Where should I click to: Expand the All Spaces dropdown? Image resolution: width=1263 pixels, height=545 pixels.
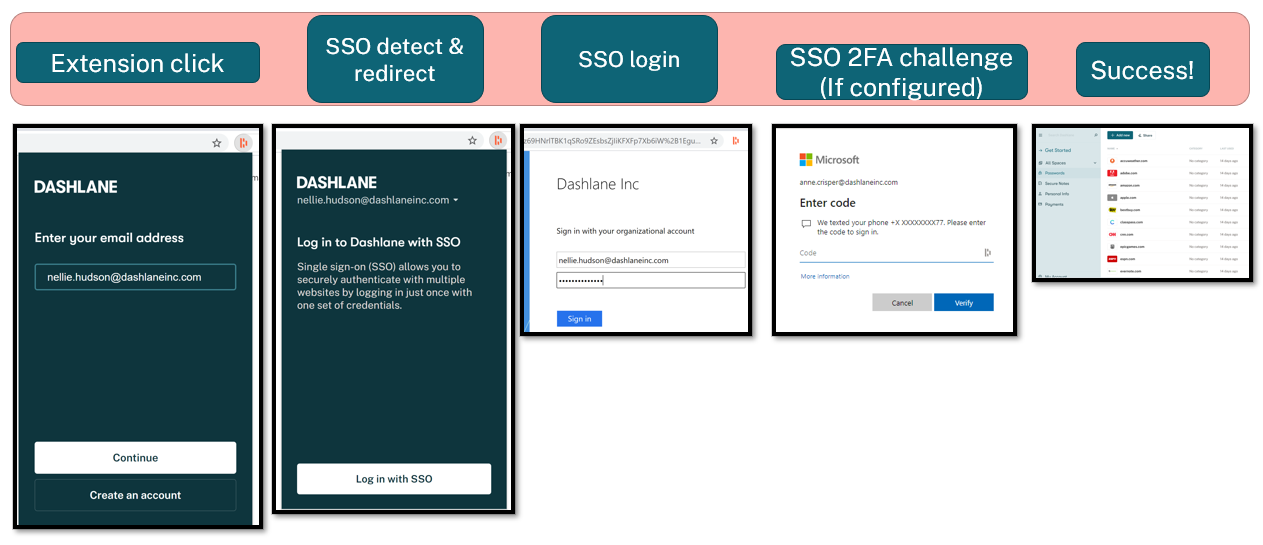pyautogui.click(x=1066, y=163)
